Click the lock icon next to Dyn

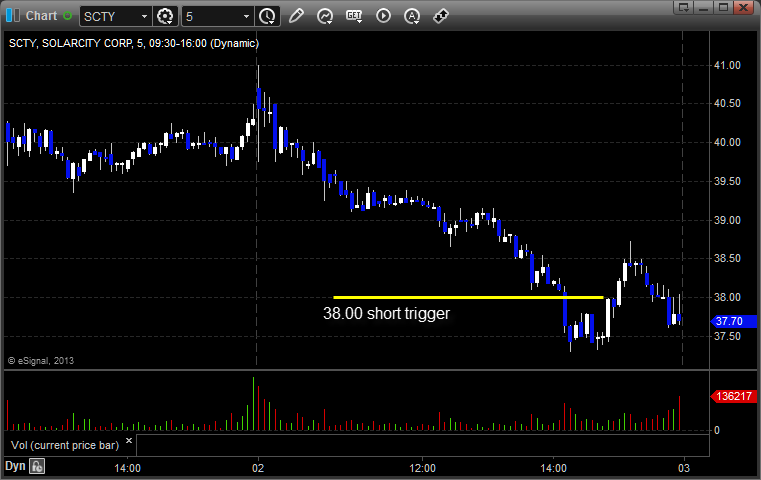pos(37,466)
